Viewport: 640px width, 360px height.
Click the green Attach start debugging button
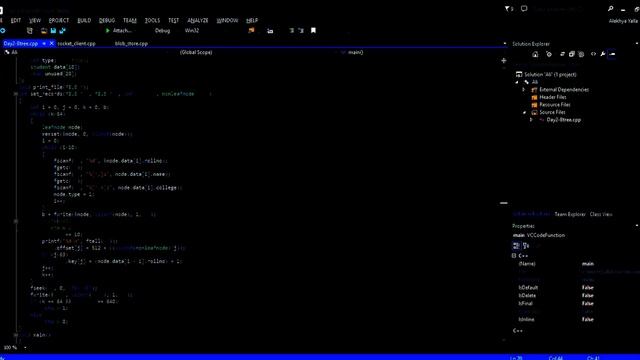[118, 31]
